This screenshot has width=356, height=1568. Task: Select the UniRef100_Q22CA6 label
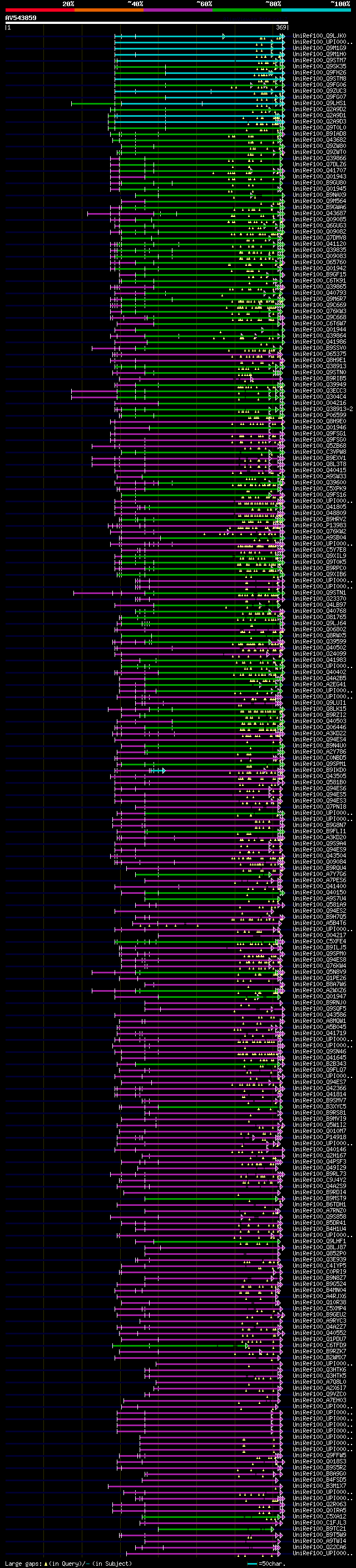click(x=319, y=1547)
